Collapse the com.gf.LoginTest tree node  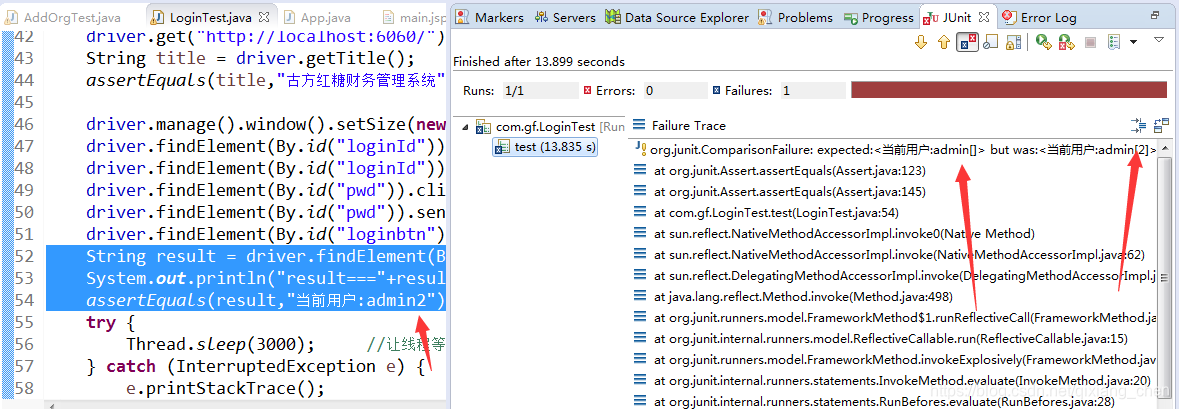463,126
